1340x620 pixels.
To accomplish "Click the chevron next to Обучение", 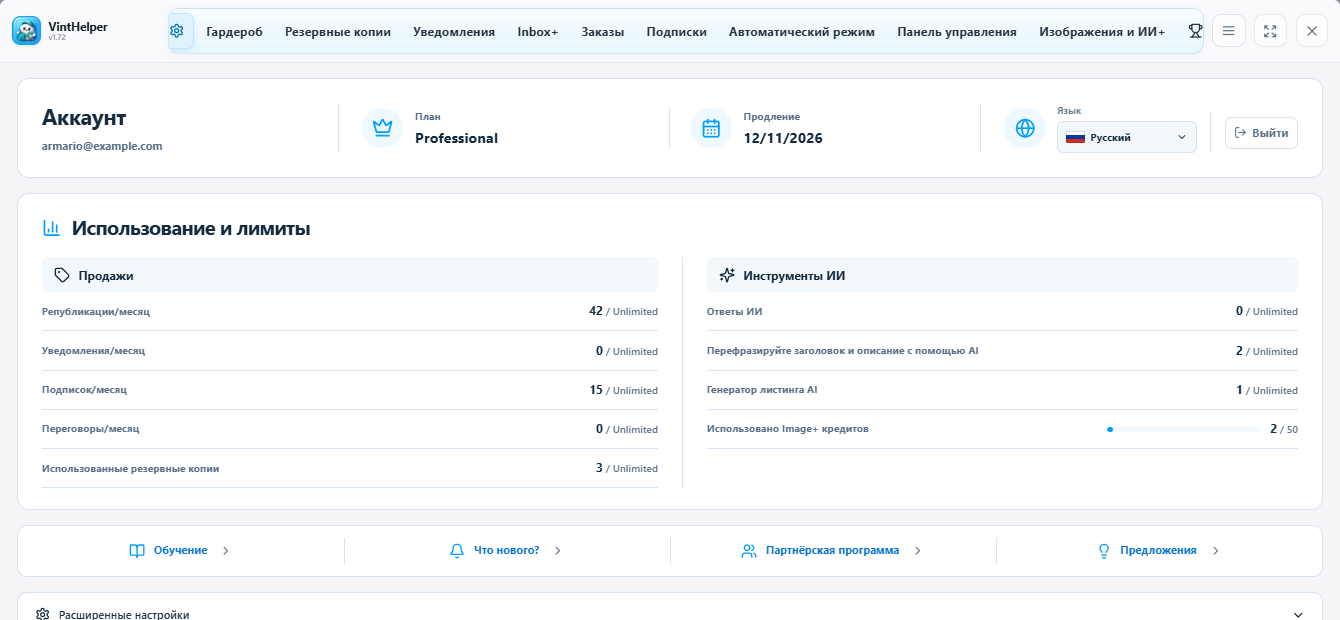I will pyautogui.click(x=225, y=550).
